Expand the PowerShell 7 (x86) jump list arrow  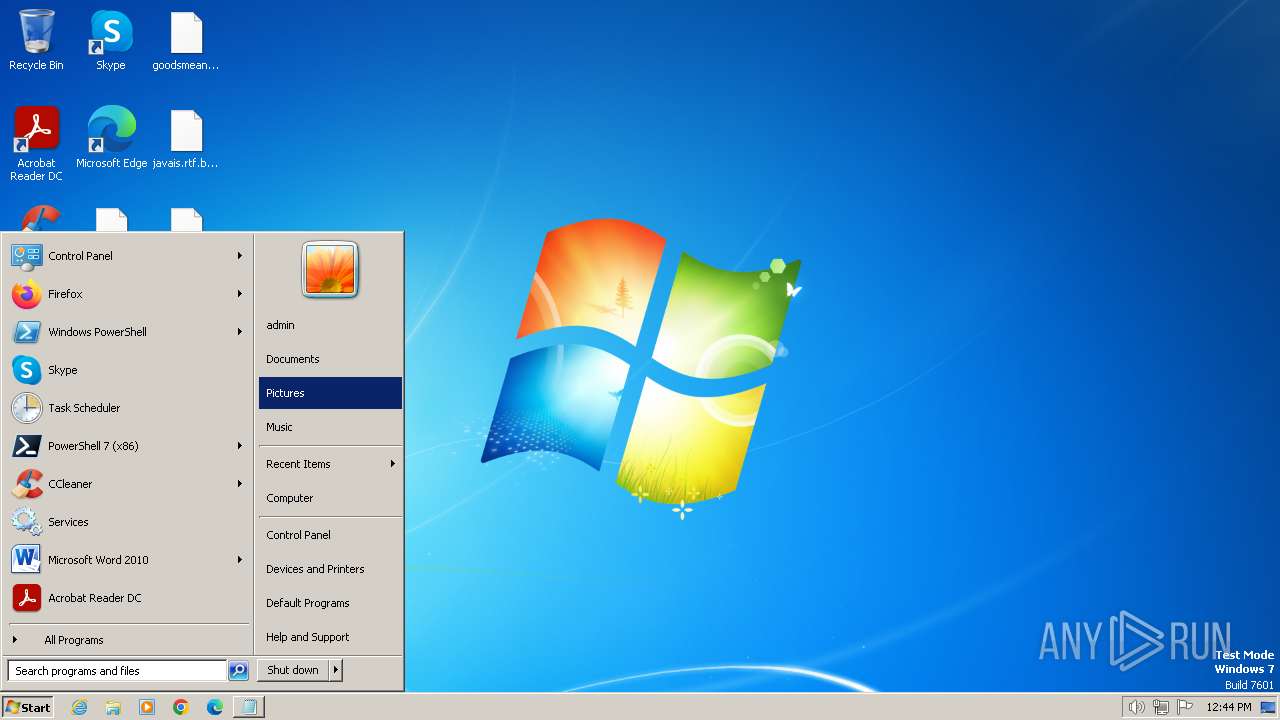click(x=240, y=446)
